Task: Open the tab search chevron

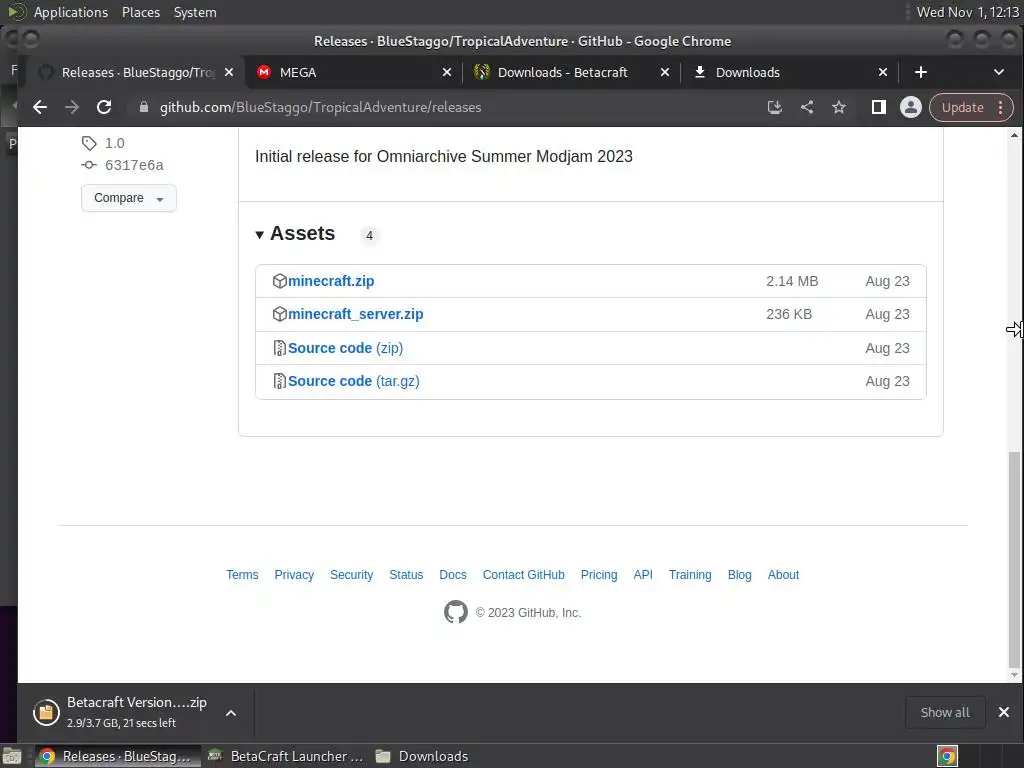Action: pos(999,72)
